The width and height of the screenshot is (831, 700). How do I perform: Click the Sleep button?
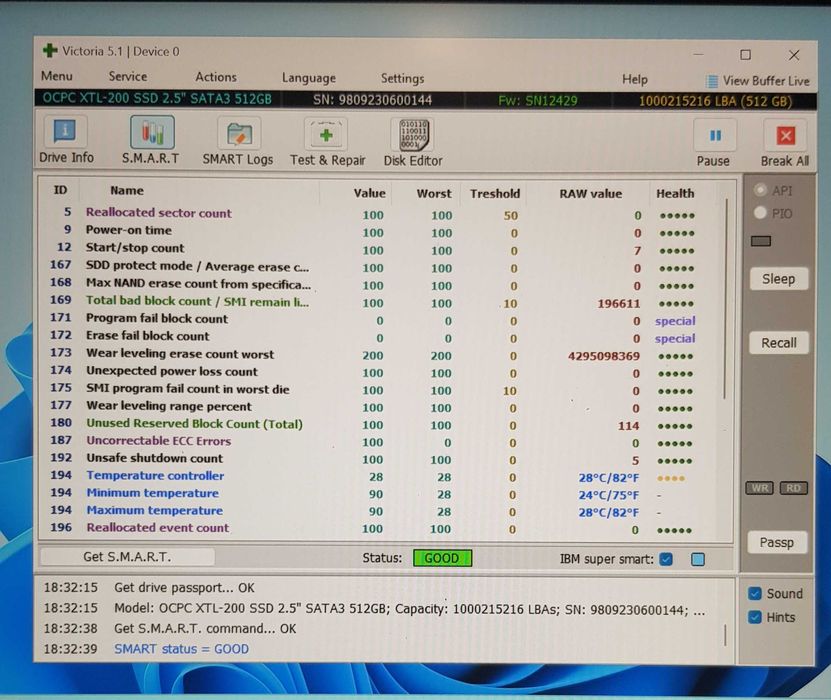coord(779,279)
